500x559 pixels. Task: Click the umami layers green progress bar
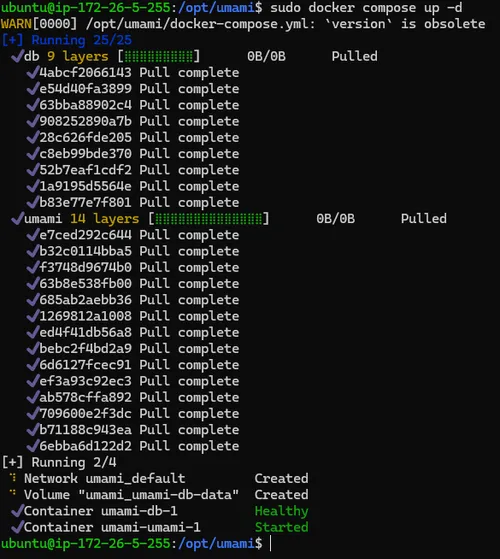pyautogui.click(x=209, y=219)
